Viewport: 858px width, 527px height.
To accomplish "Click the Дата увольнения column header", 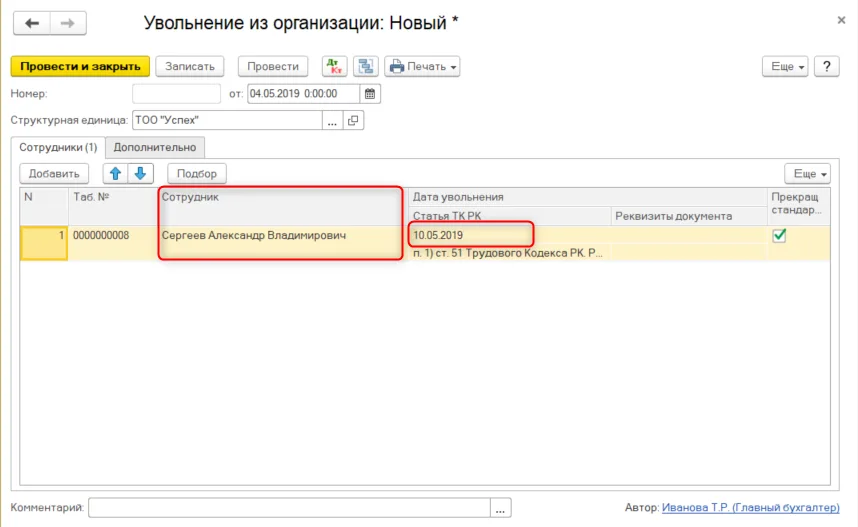I will pos(588,197).
